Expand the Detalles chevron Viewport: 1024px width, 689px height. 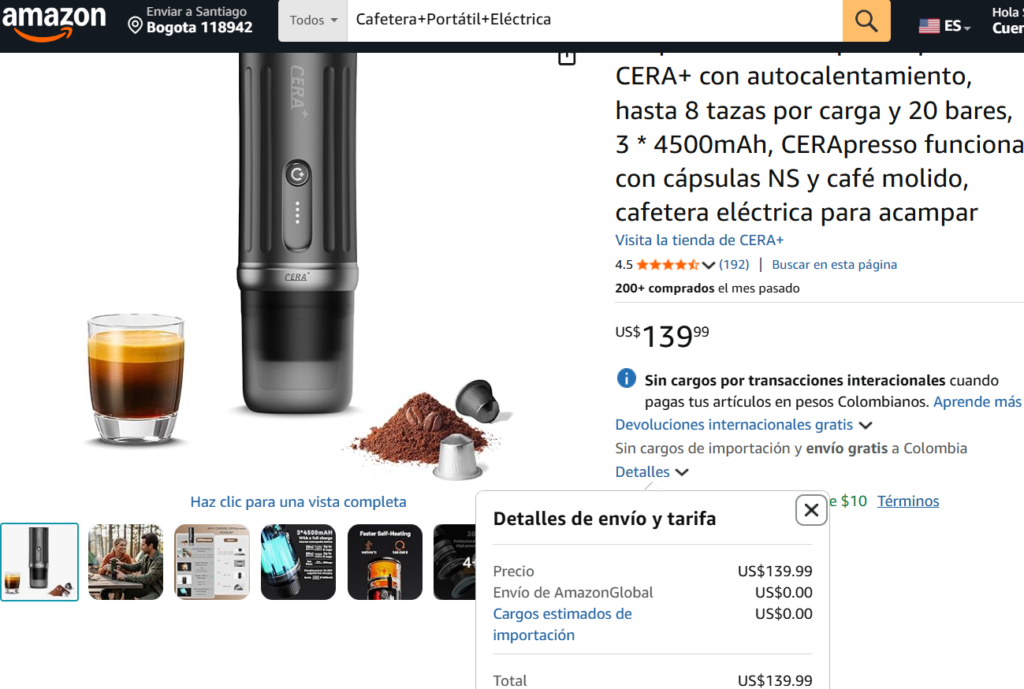(x=682, y=472)
